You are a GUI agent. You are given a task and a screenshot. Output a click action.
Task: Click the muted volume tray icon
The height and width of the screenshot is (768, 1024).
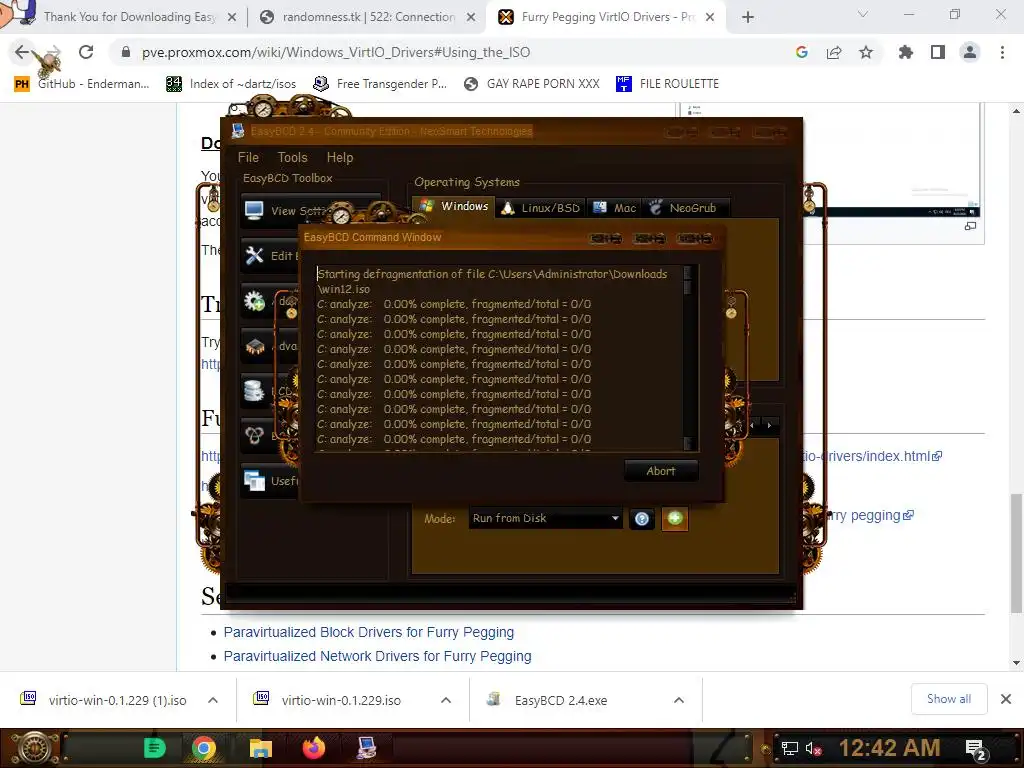pos(814,748)
